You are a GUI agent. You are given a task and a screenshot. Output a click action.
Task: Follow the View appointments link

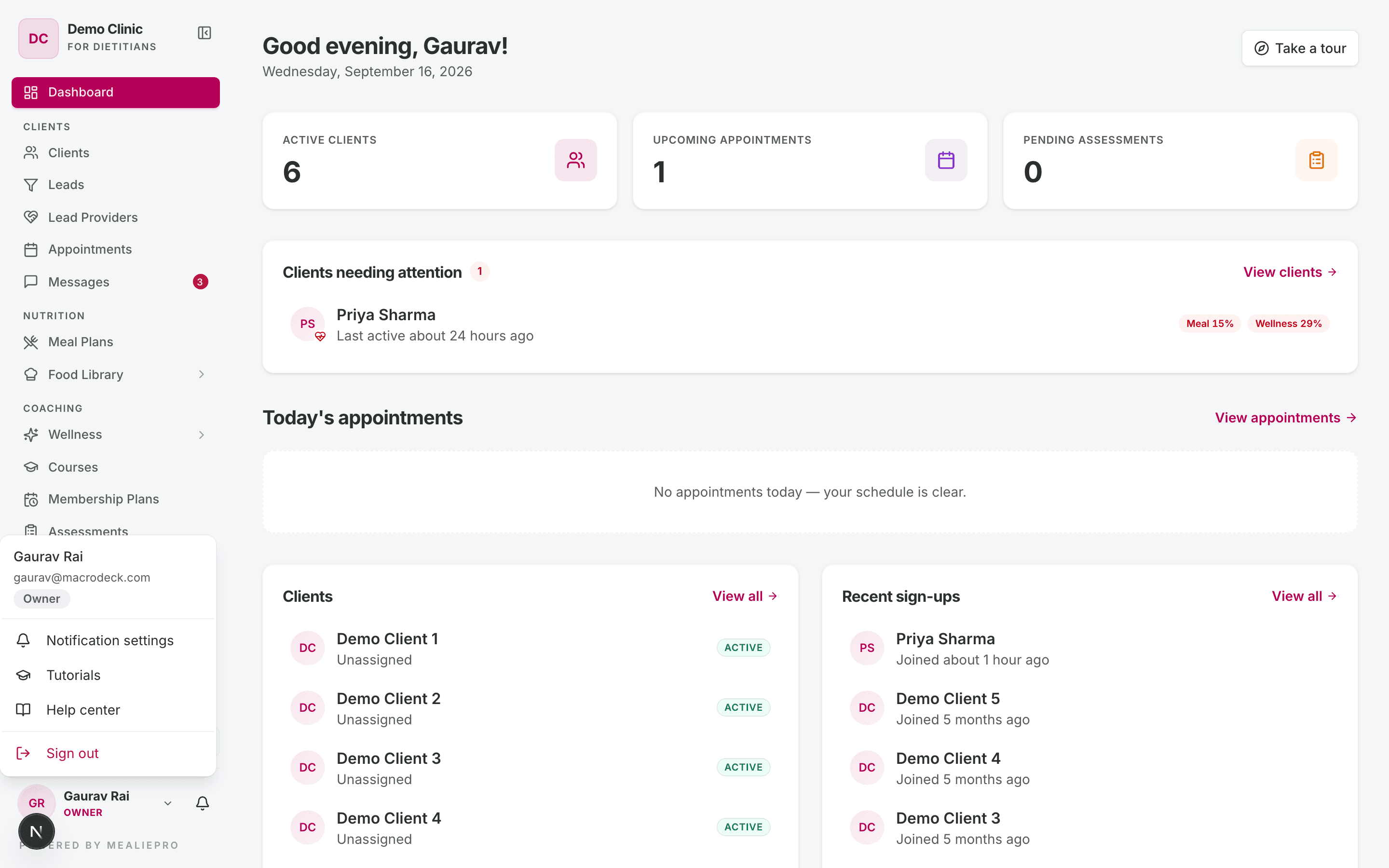(x=1286, y=418)
